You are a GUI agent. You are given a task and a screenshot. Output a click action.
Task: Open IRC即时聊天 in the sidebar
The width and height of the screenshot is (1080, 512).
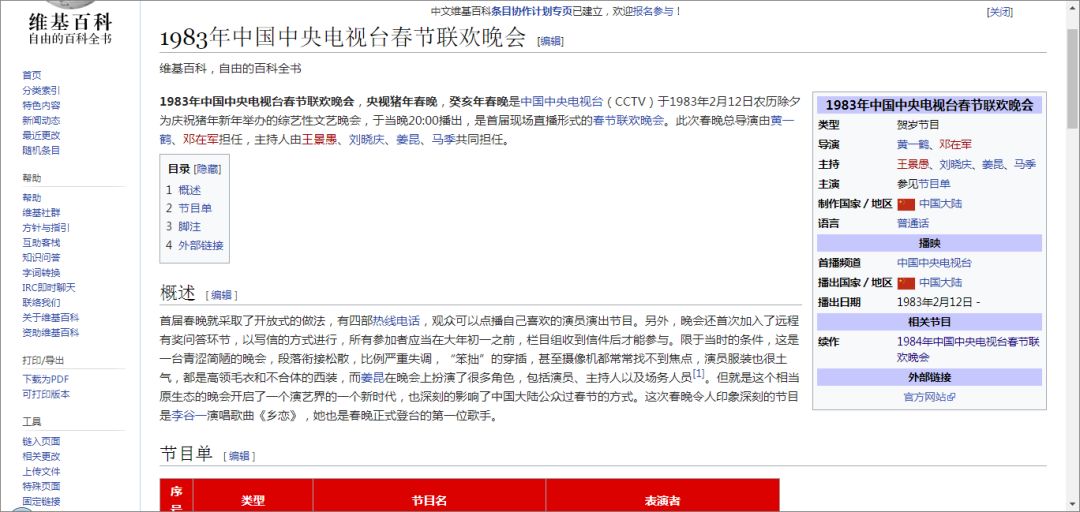click(49, 287)
